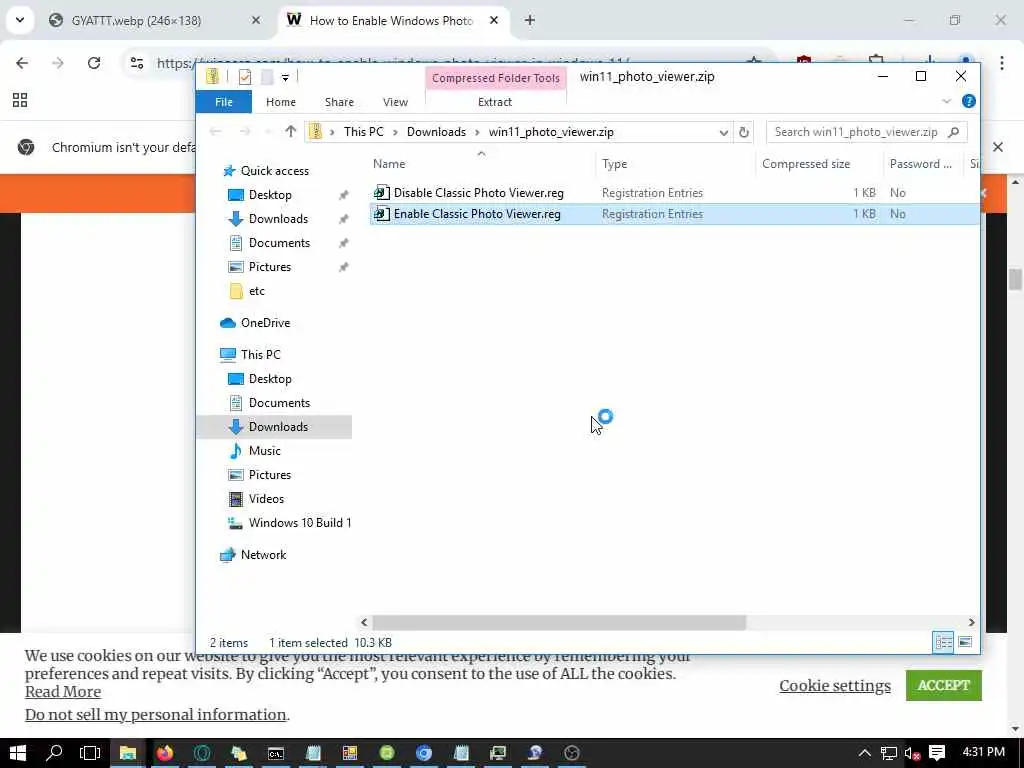
Task: Open pinned Desktop under Quick access
Action: click(270, 195)
